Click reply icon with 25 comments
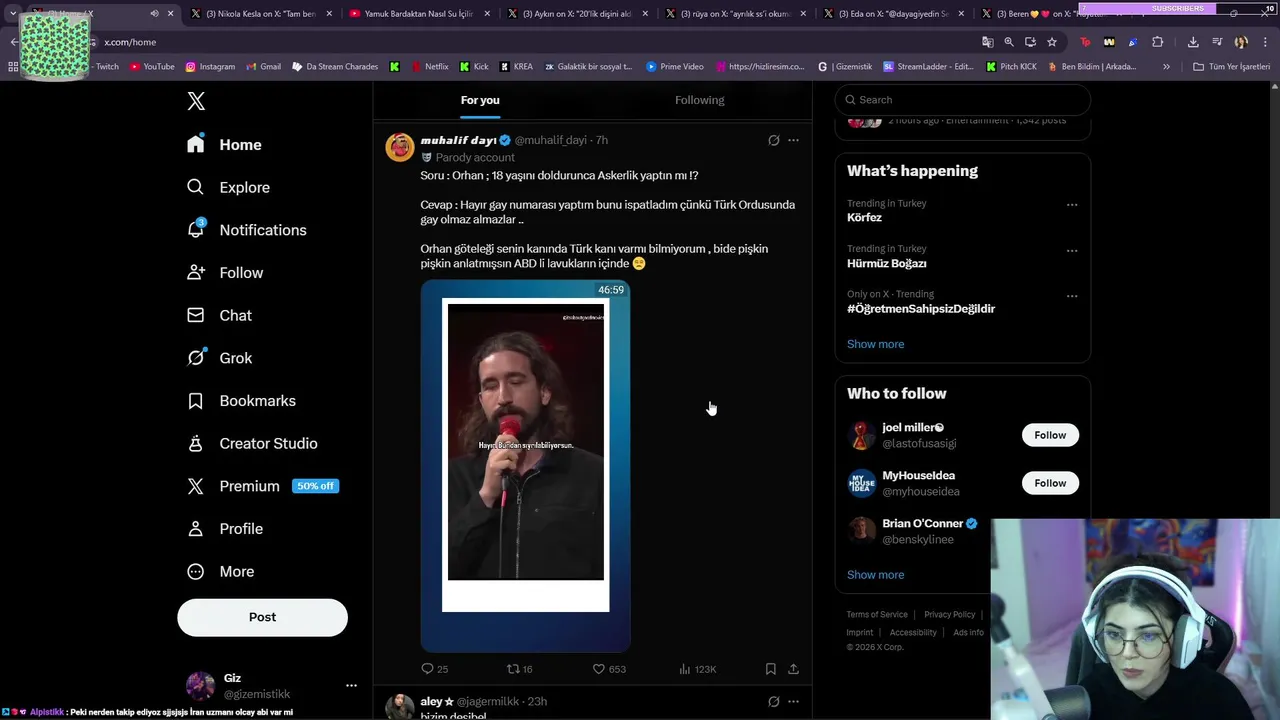This screenshot has height=720, width=1280. coord(434,669)
